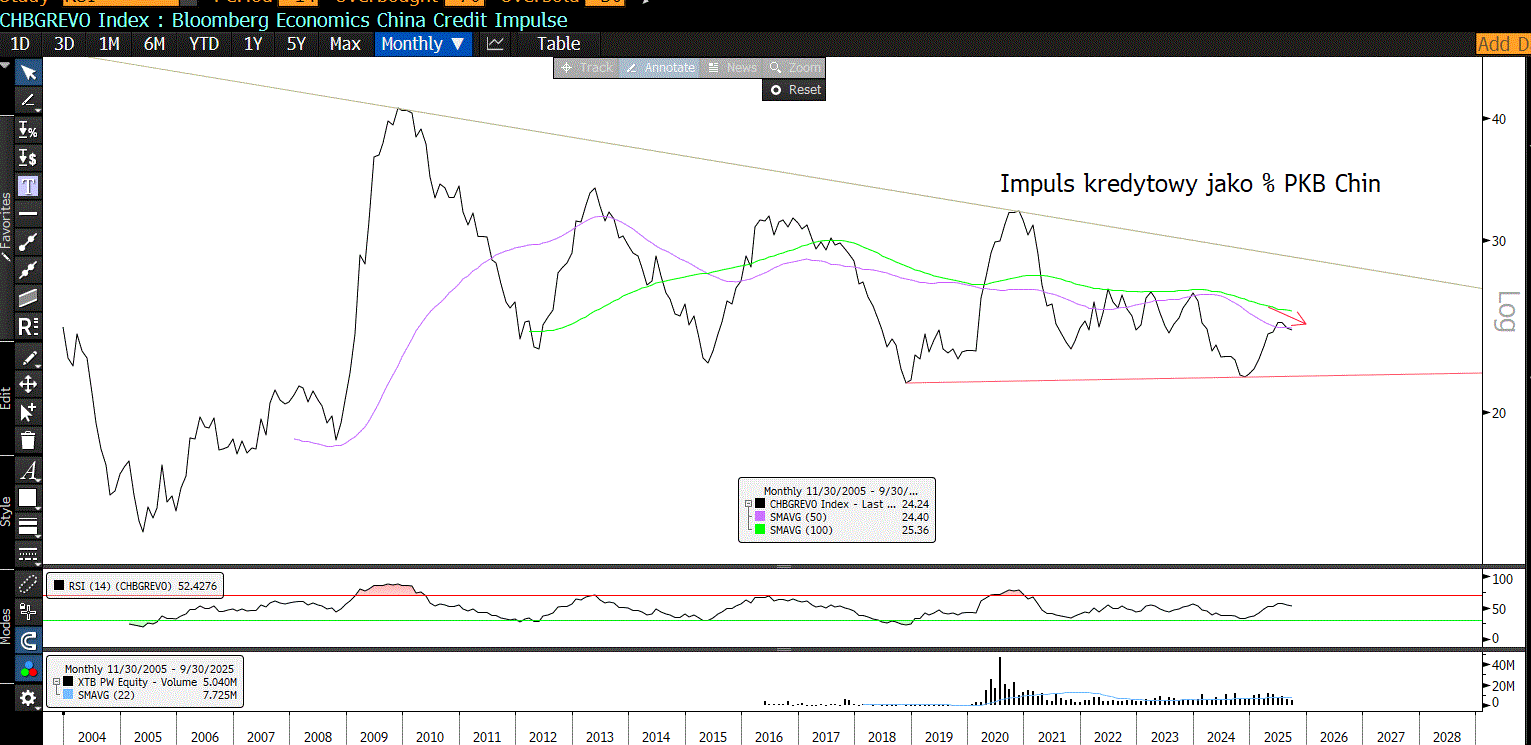The height and width of the screenshot is (745, 1531).
Task: Pick the percent change measurement tool
Action: coord(28,130)
